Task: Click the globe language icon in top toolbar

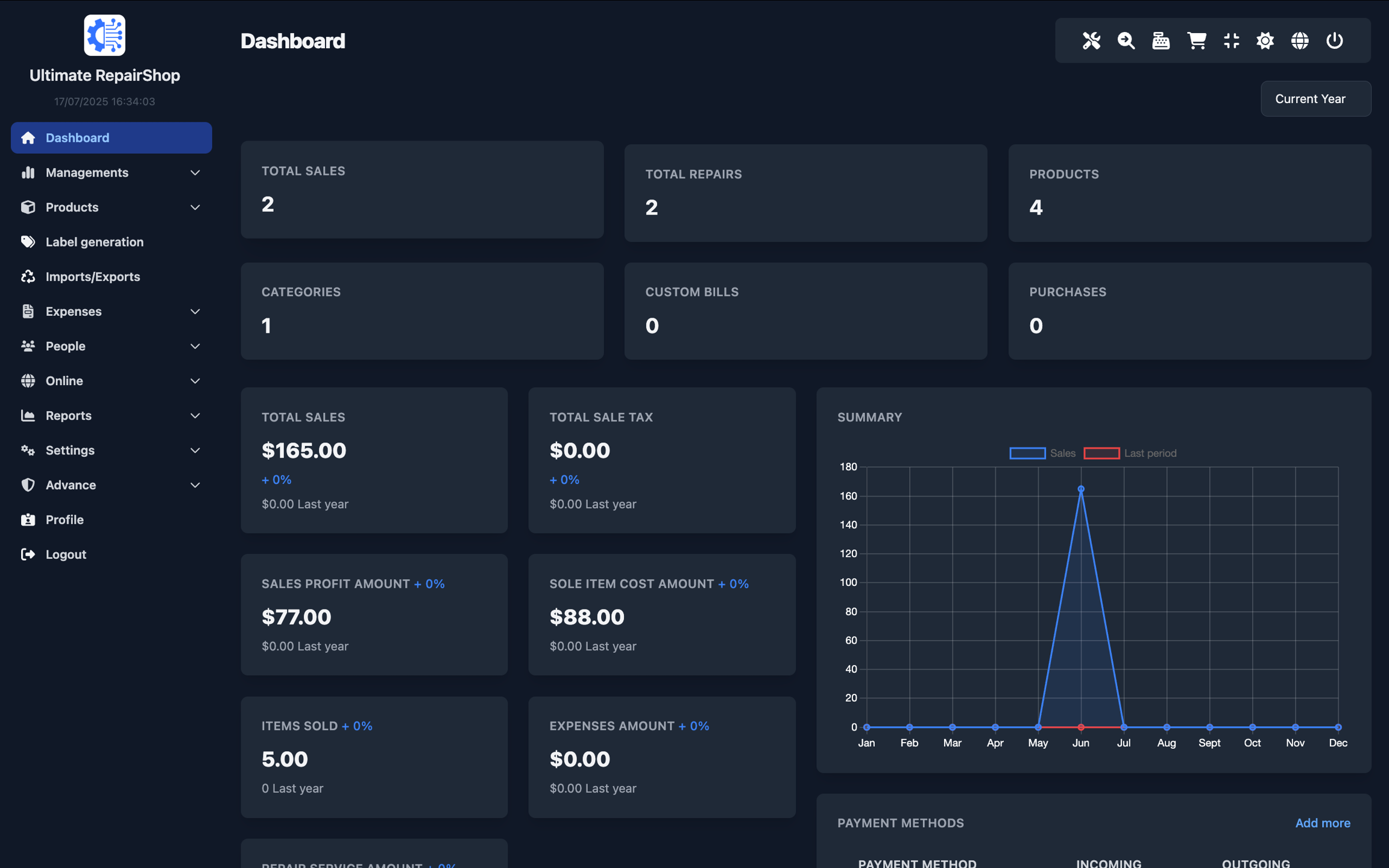Action: pos(1300,40)
